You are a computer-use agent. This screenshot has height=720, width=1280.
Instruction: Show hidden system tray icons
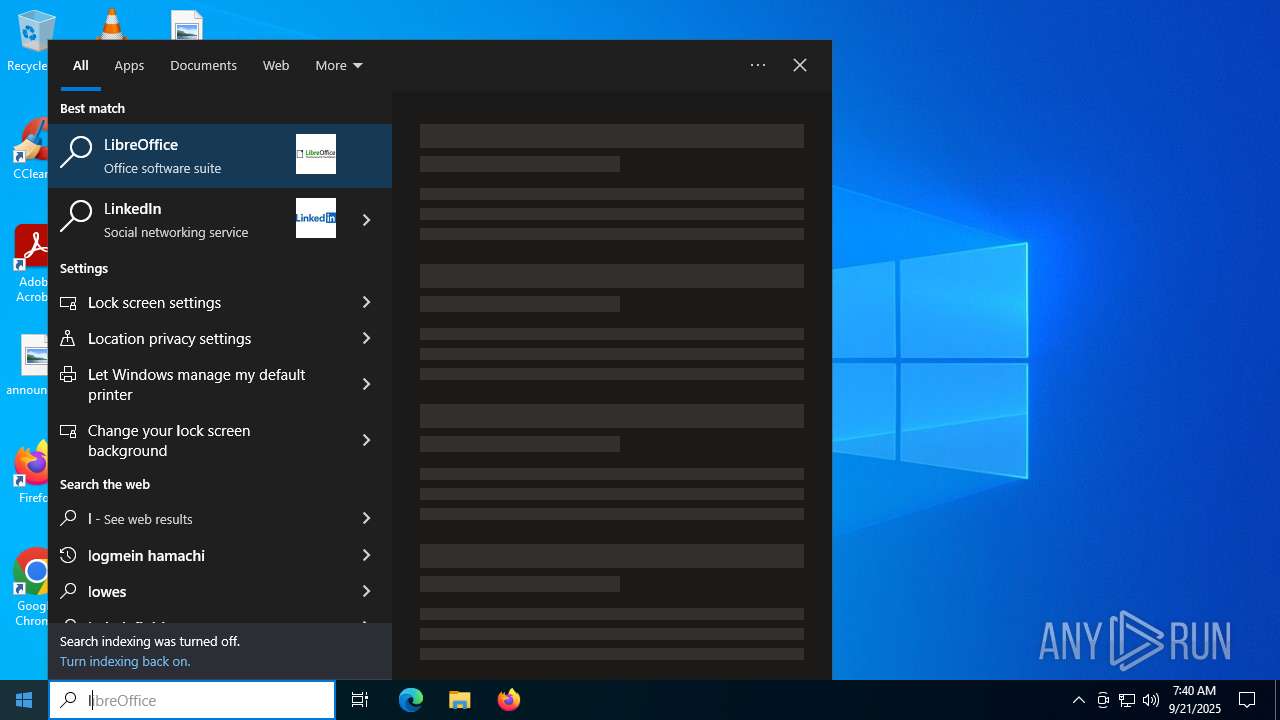point(1078,700)
